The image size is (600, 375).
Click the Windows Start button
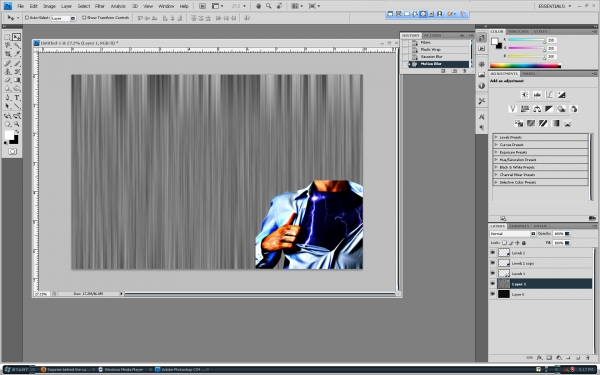pos(16,369)
